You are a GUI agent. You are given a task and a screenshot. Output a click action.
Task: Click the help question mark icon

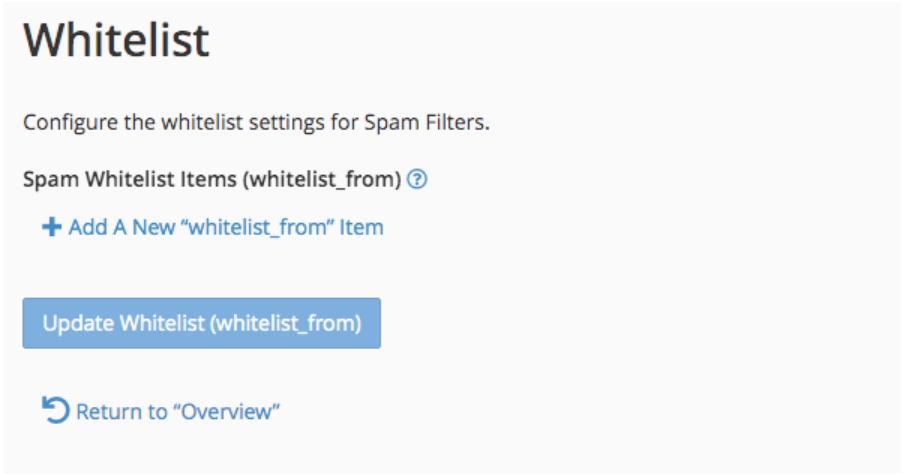(x=418, y=180)
